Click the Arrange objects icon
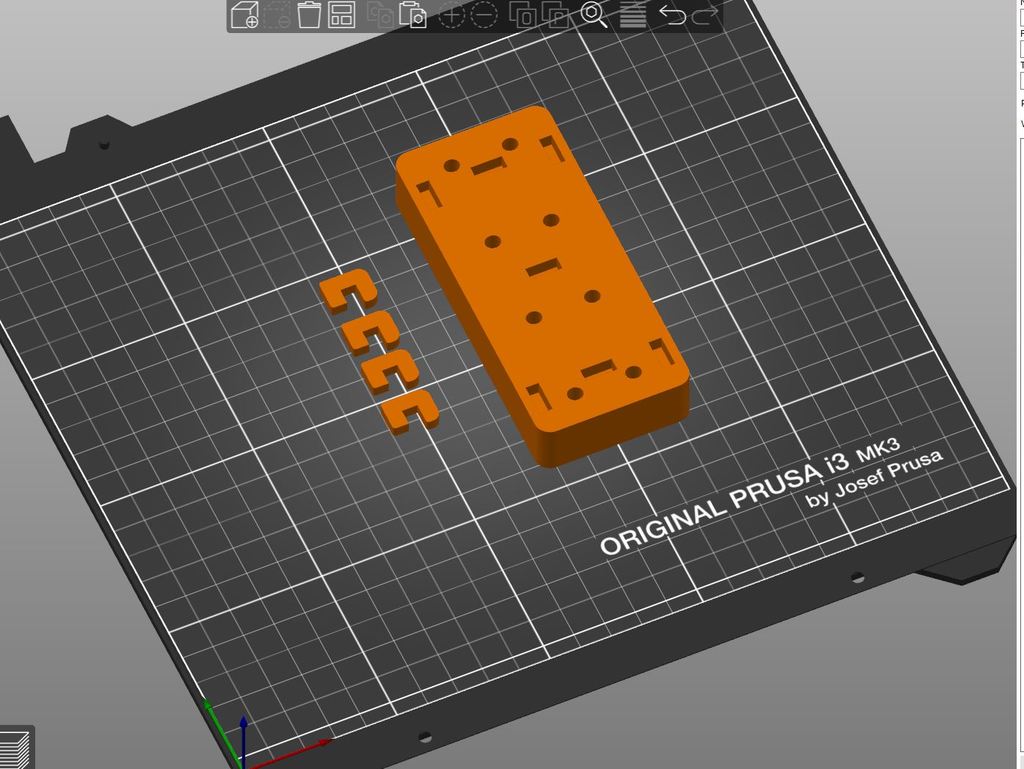The image size is (1024, 769). (x=342, y=15)
